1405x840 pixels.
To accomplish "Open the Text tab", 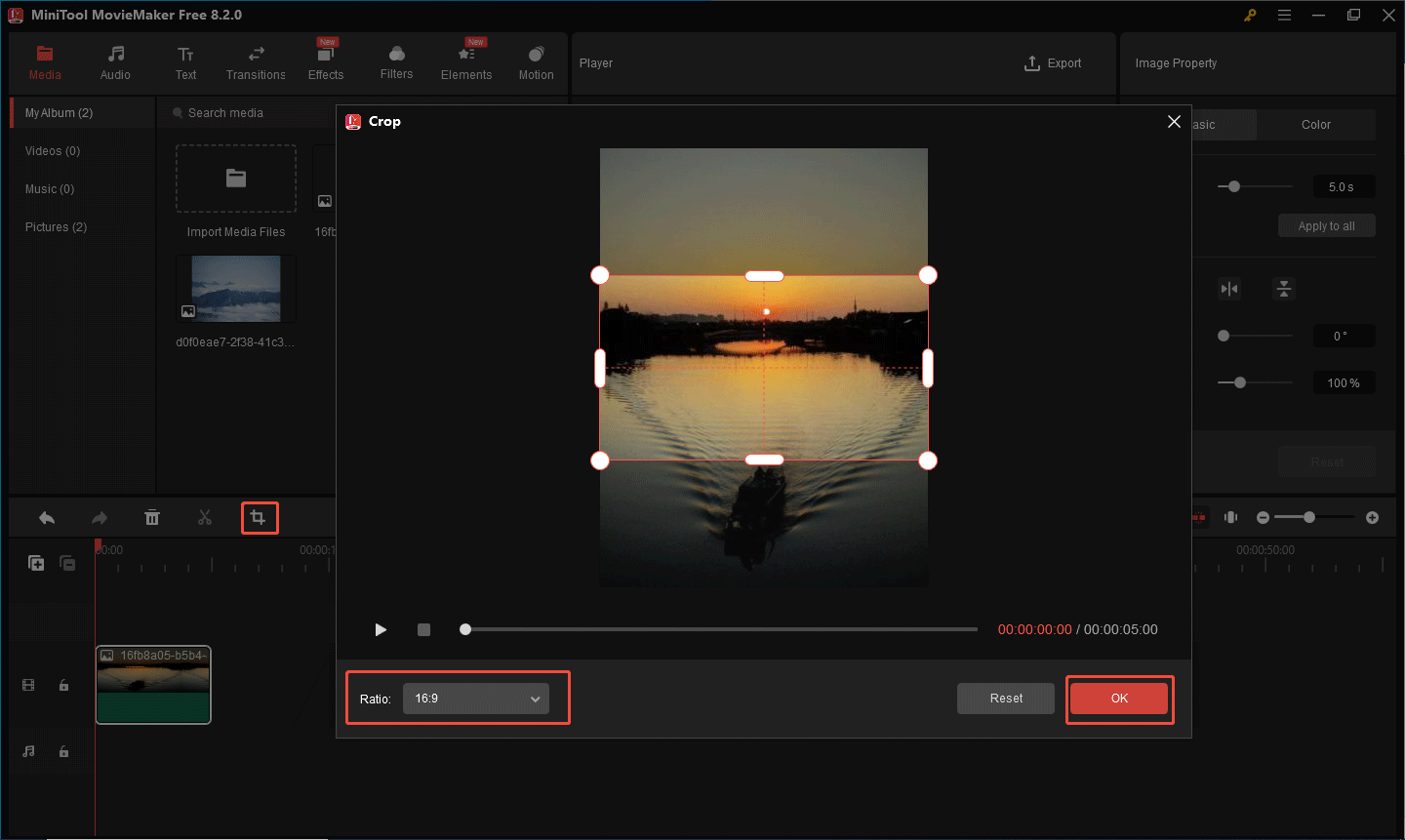I will coord(185,62).
